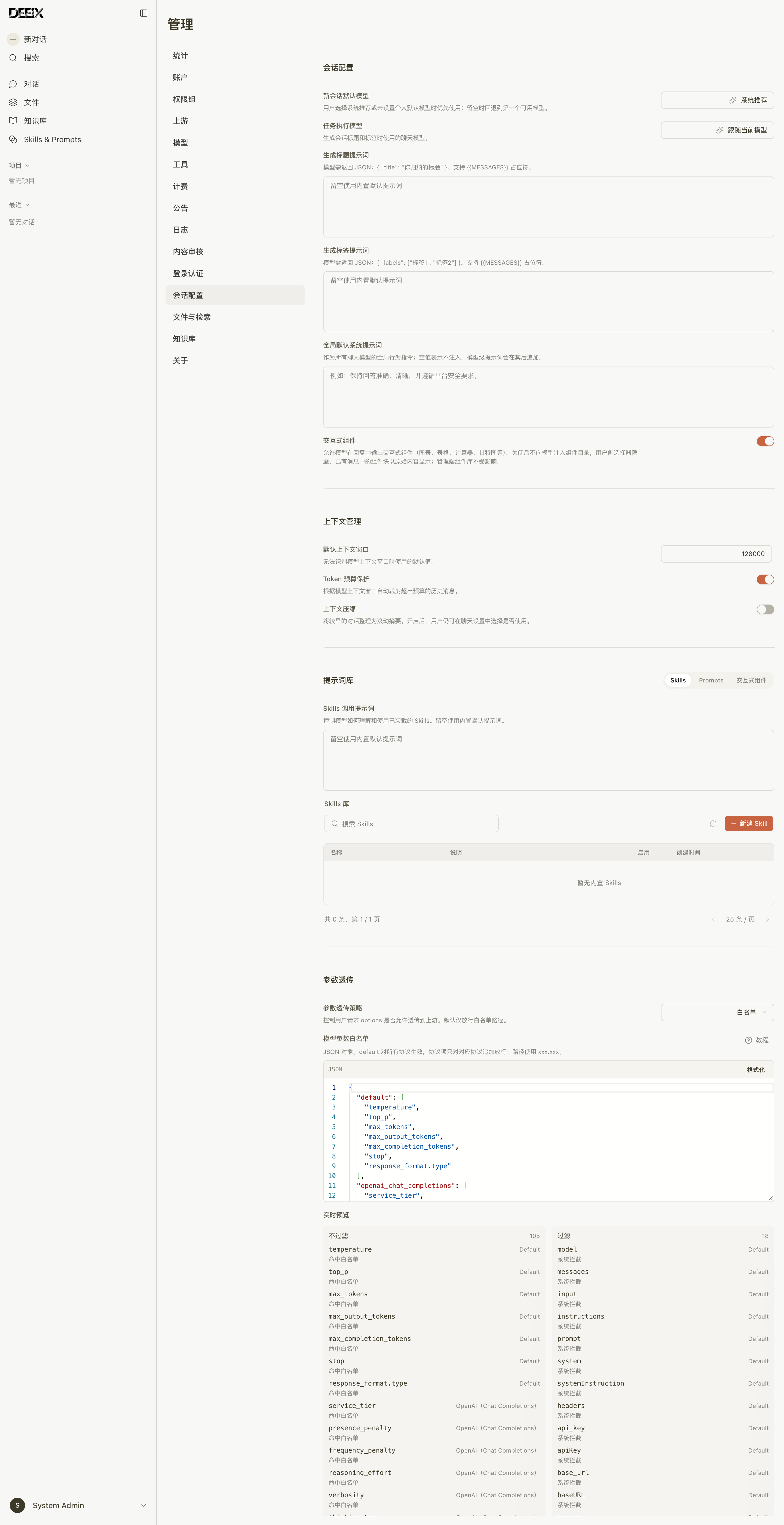Viewport: 784px width, 1525px height.
Task: Open 文件与检索 admin section
Action: (235, 317)
